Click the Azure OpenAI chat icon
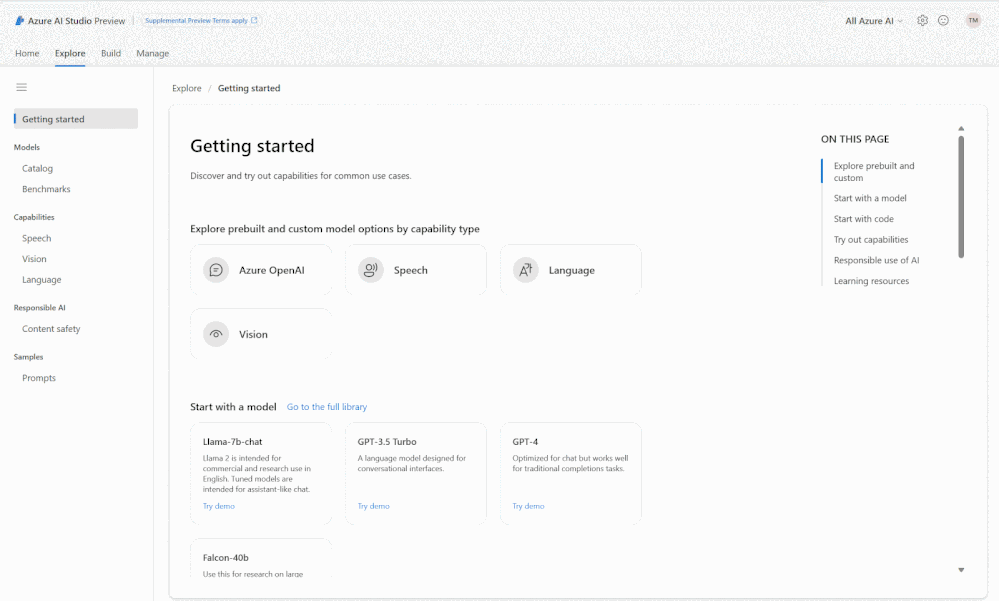 (x=216, y=270)
